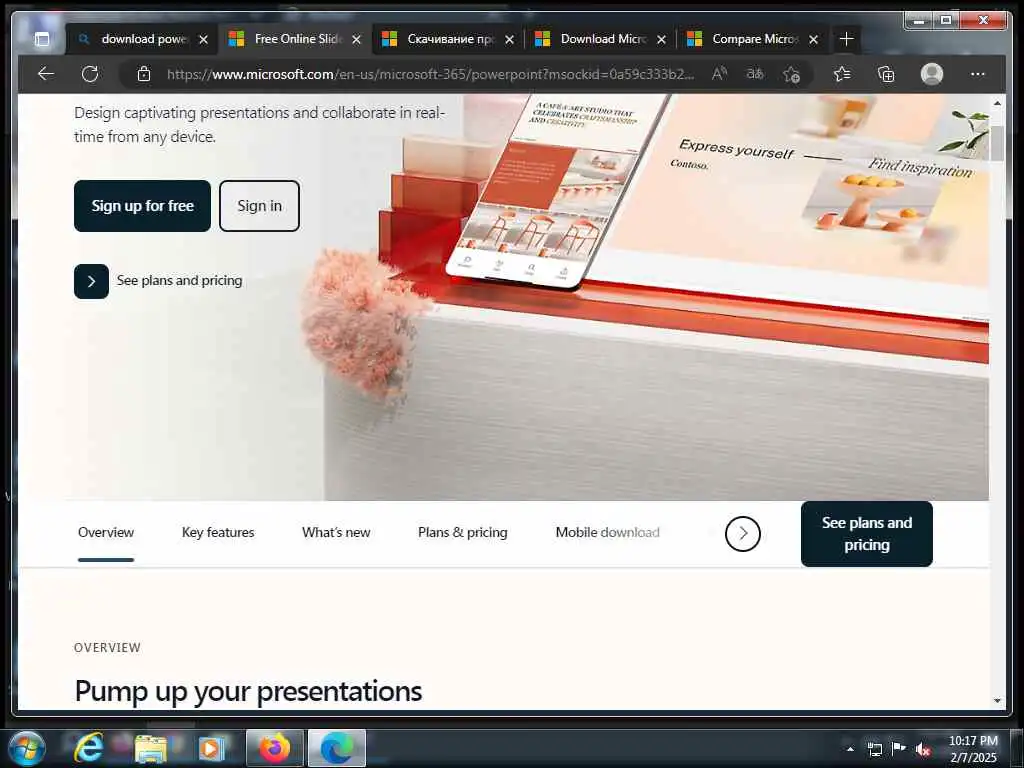Open the media player taskbar icon
1024x768 pixels.
[x=210, y=748]
